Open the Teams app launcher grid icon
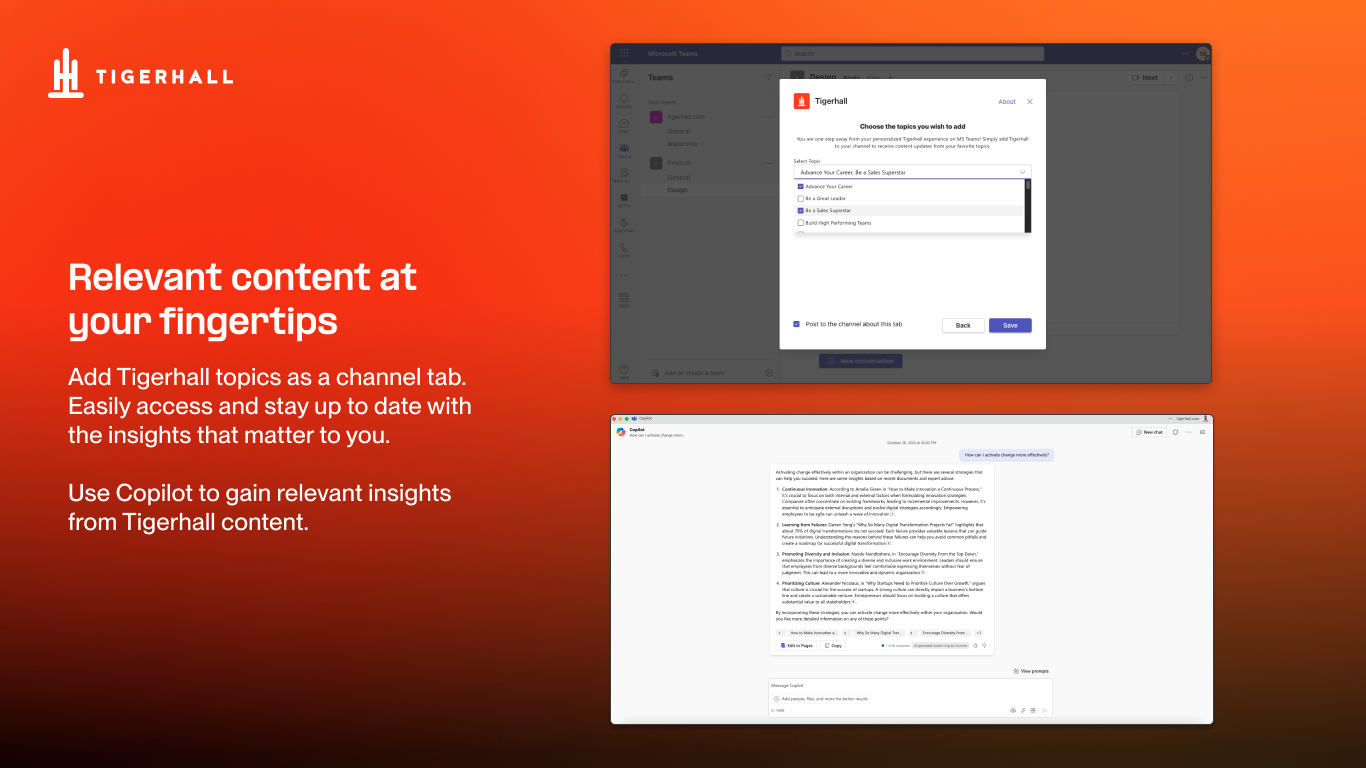The height and width of the screenshot is (768, 1366). click(624, 53)
